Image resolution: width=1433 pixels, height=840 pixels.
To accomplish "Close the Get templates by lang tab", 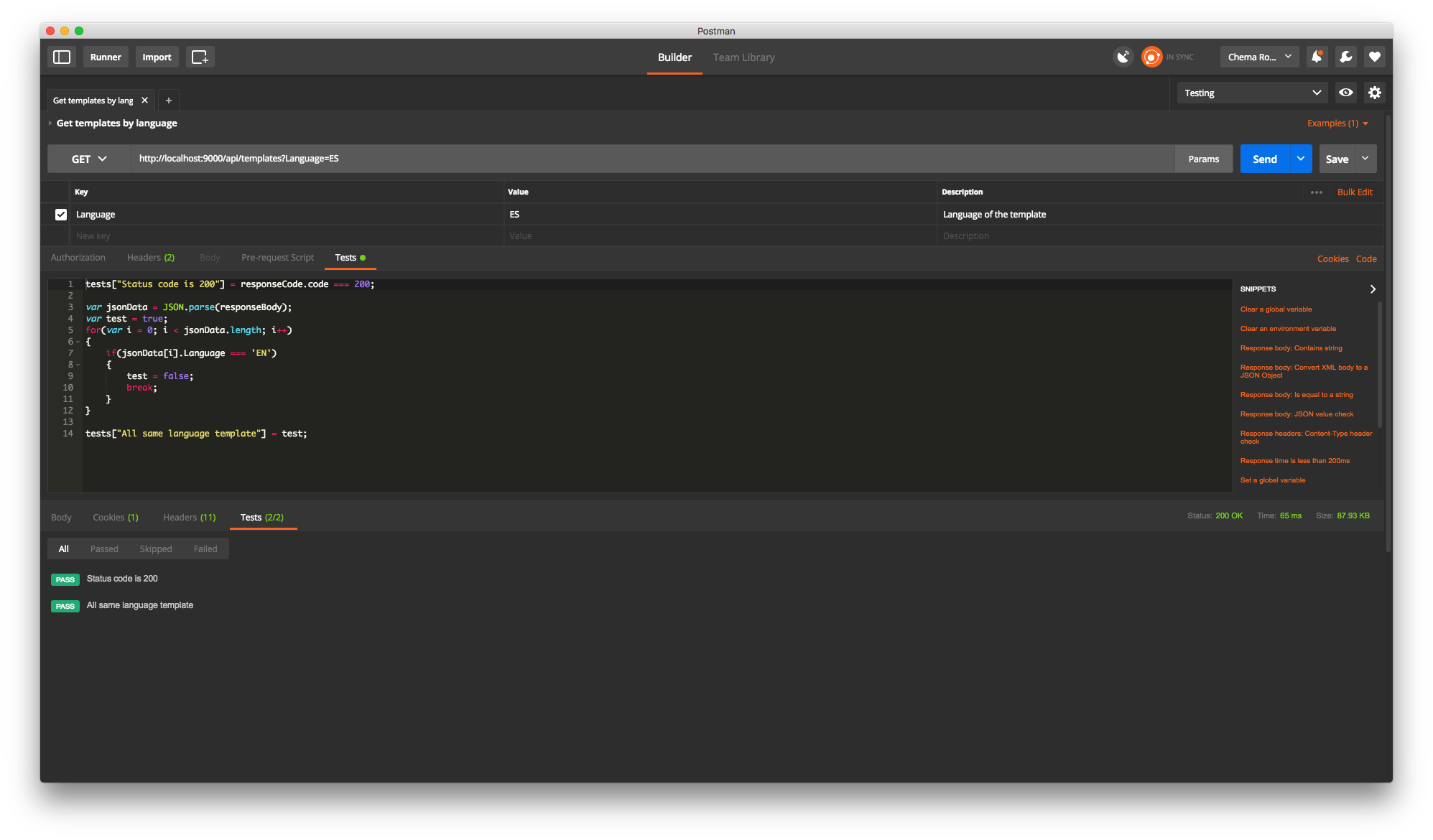I will tap(144, 101).
